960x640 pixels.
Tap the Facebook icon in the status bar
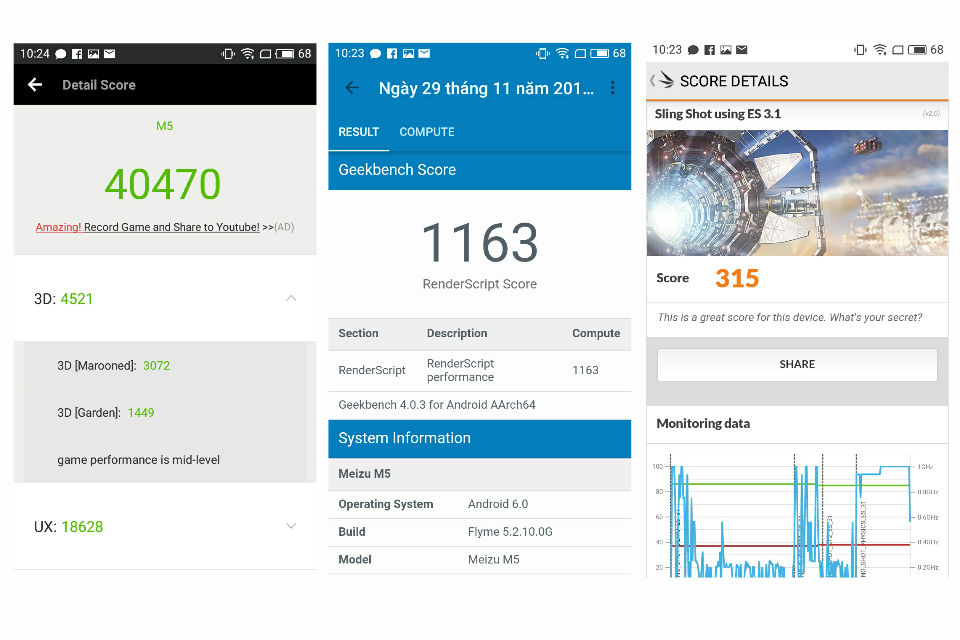click(77, 53)
